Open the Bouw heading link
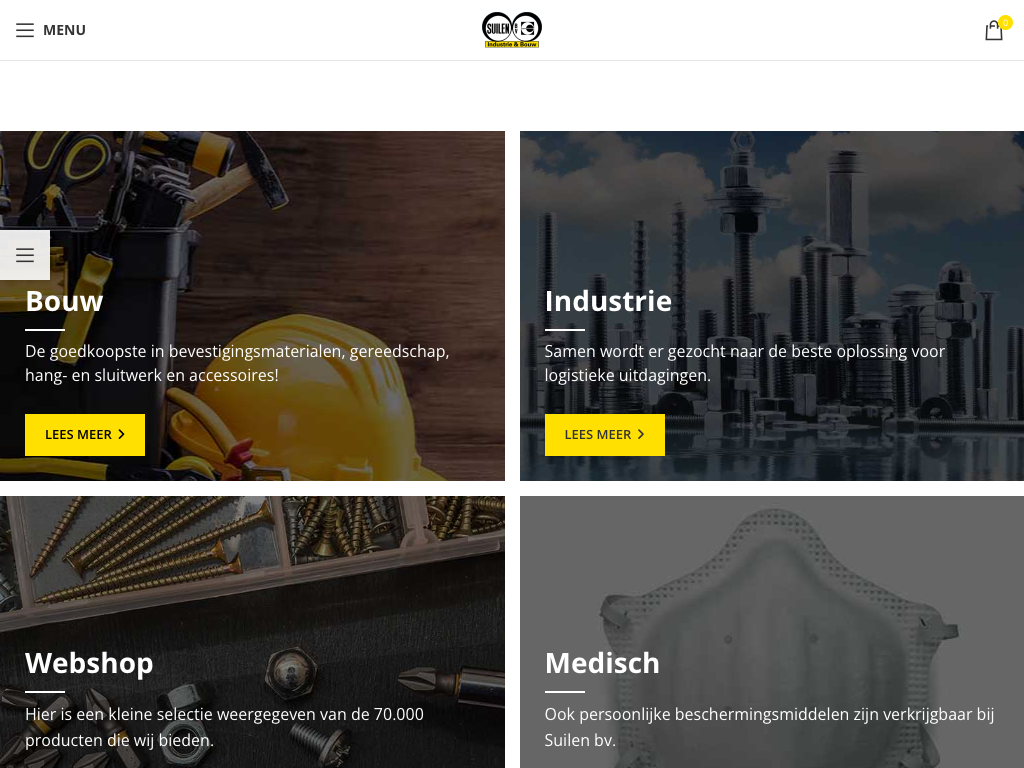 point(64,301)
